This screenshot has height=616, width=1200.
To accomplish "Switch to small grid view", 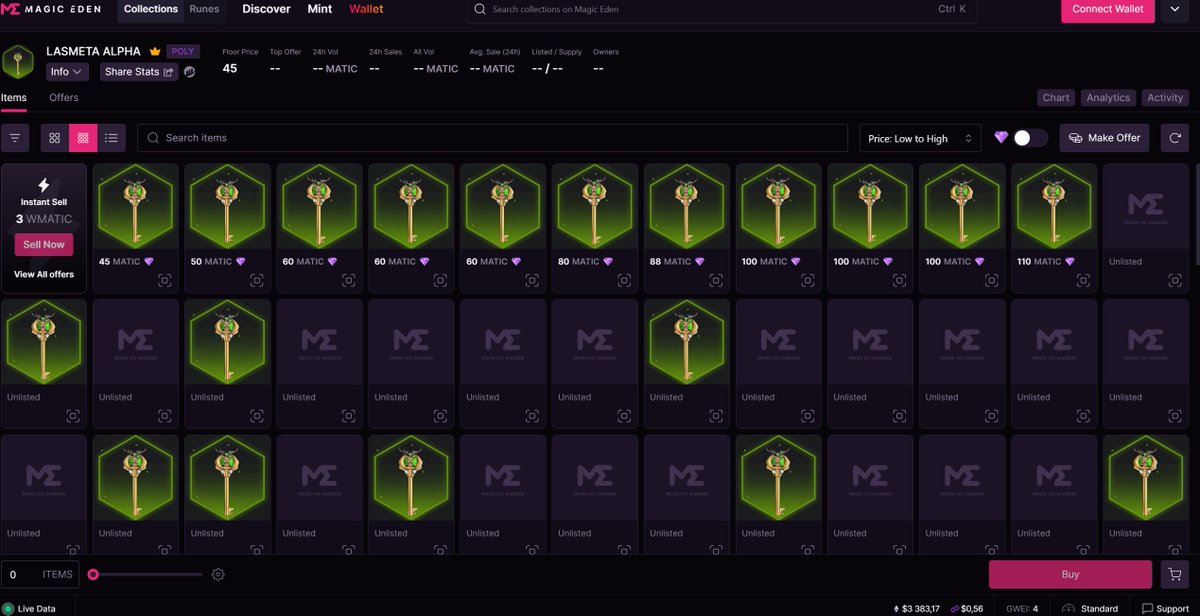I will (83, 138).
